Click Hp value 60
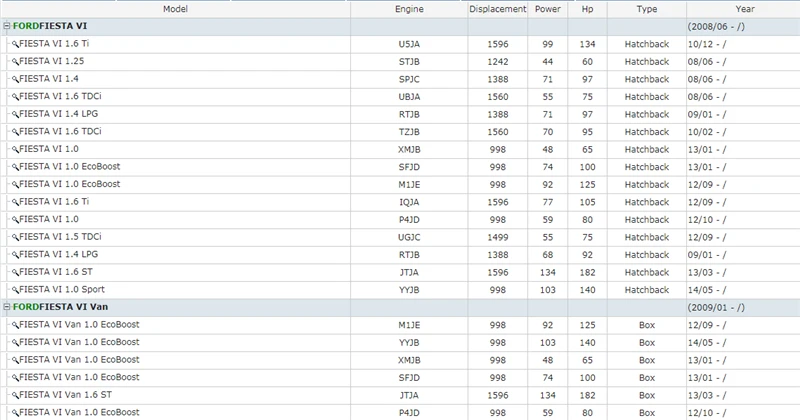This screenshot has height=420, width=800. point(587,62)
